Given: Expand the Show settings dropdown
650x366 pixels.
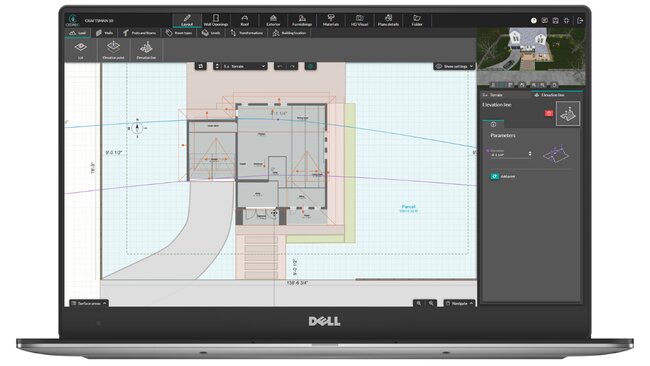Looking at the screenshot, I should point(454,66).
